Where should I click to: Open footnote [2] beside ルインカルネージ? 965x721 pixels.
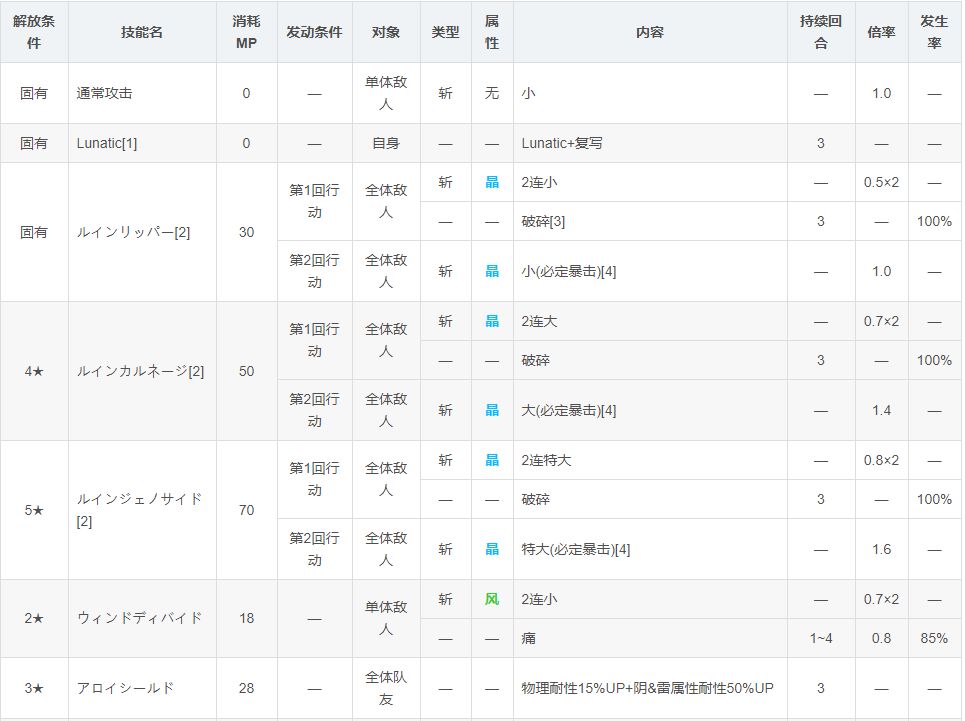point(196,371)
